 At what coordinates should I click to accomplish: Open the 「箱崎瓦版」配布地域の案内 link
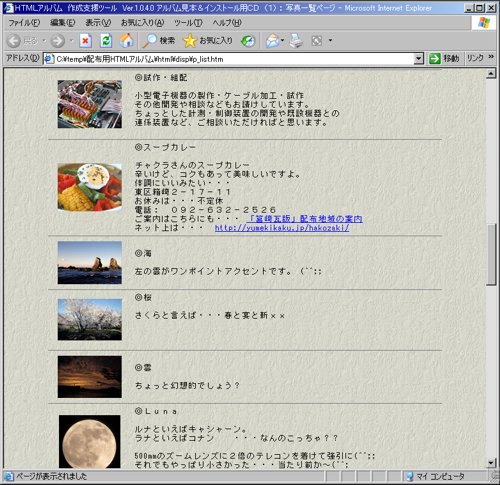[x=304, y=219]
